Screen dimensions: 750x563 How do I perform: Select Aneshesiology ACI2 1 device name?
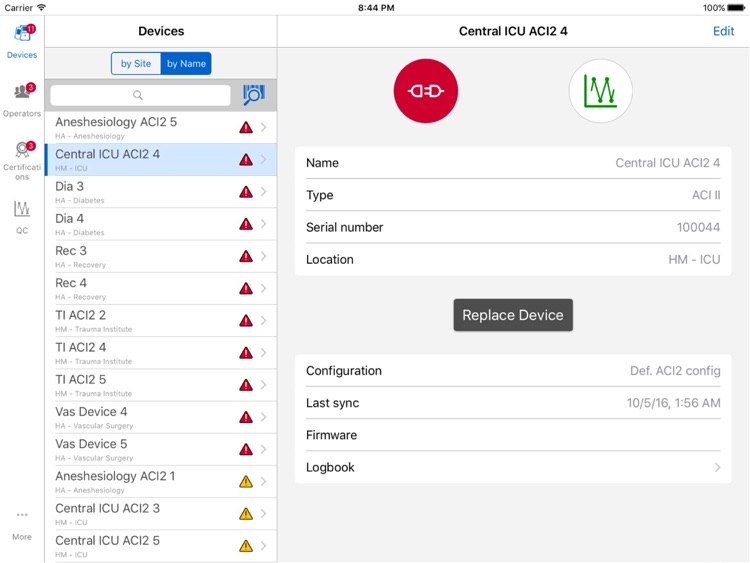click(x=115, y=476)
